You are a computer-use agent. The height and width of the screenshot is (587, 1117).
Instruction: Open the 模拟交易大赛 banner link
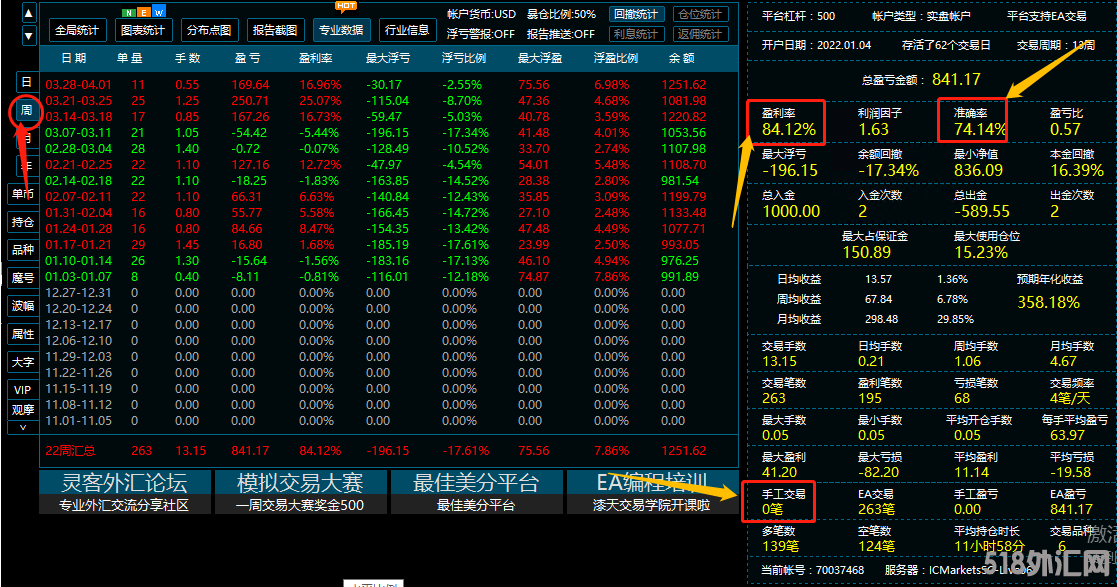coord(301,492)
